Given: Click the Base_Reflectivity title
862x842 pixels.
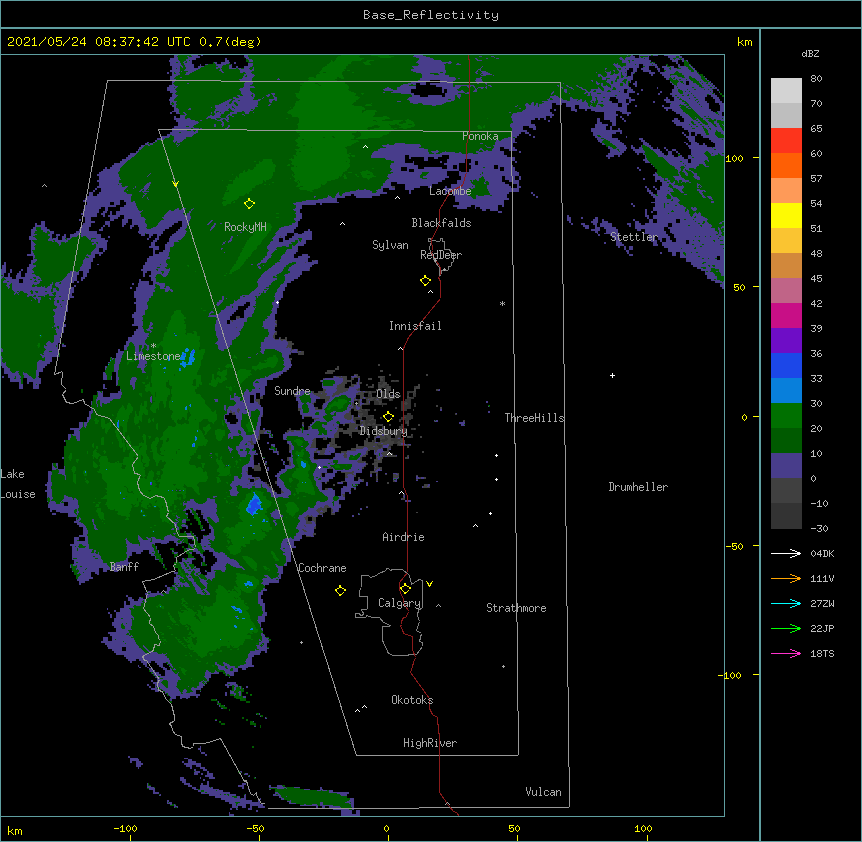Looking at the screenshot, I should 431,15.
